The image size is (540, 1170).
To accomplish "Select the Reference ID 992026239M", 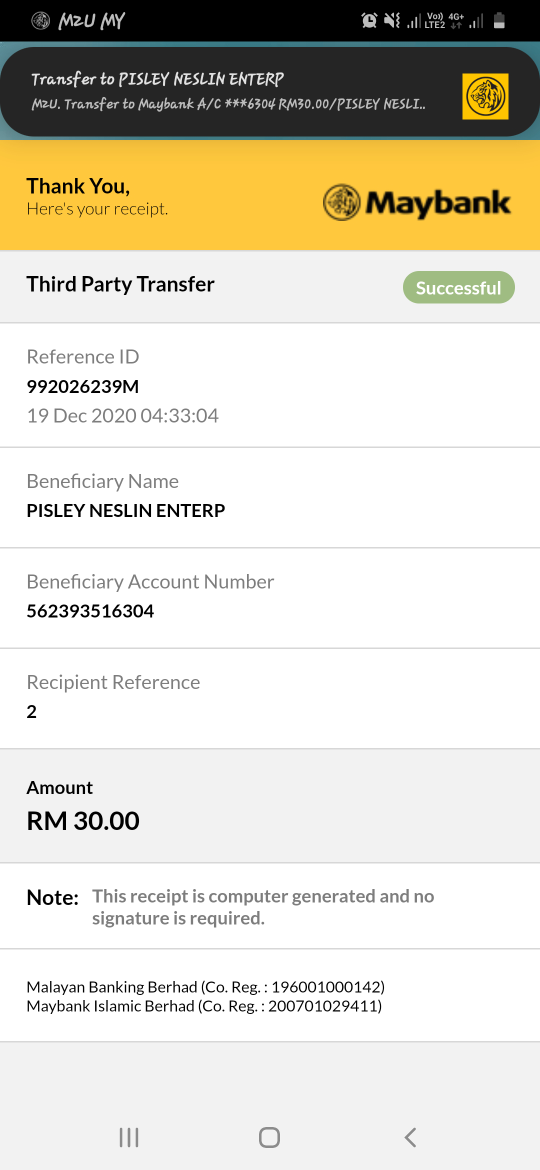I will [83, 387].
